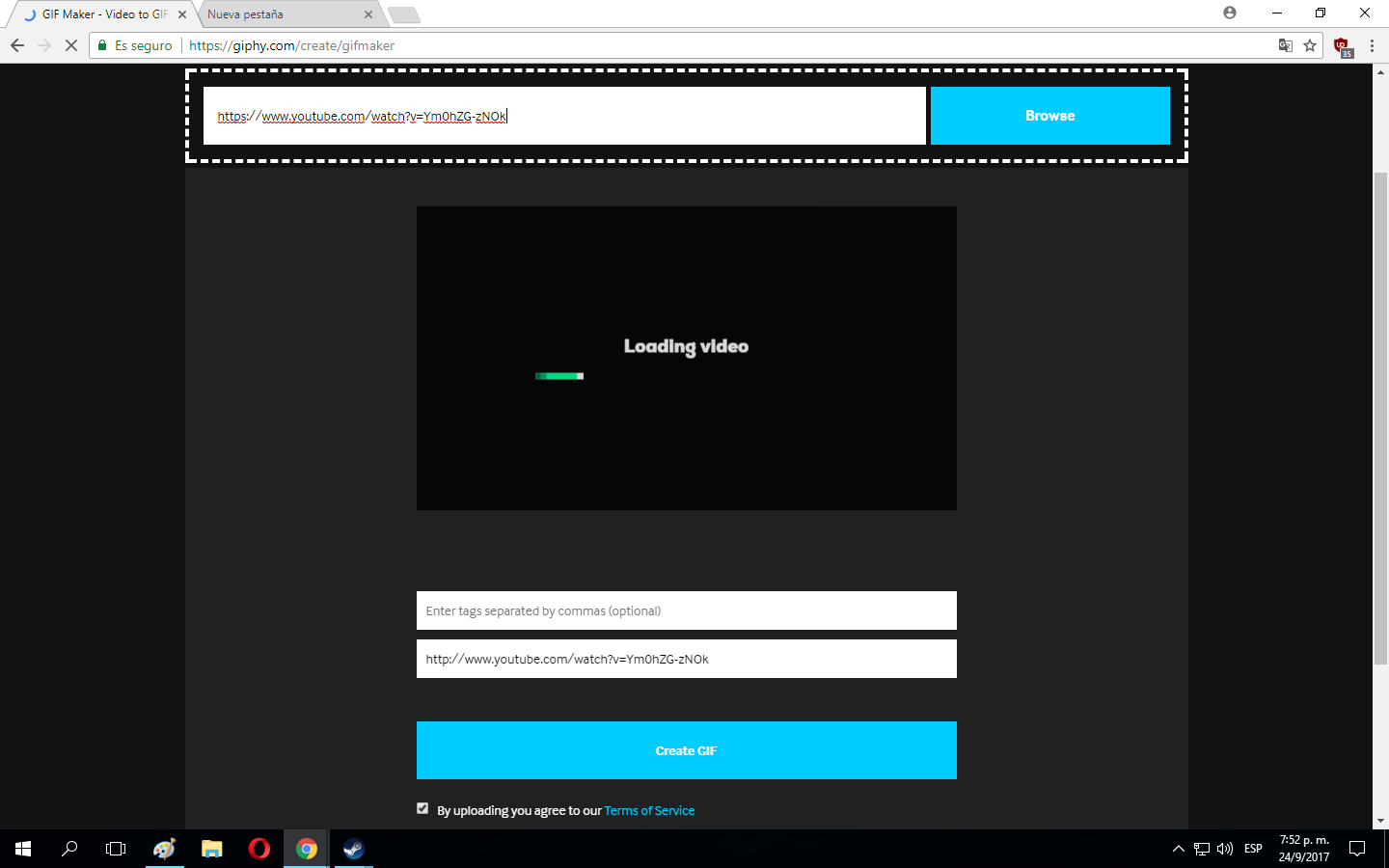
Task: Click the page vertical scrollbar
Action: 1380,418
